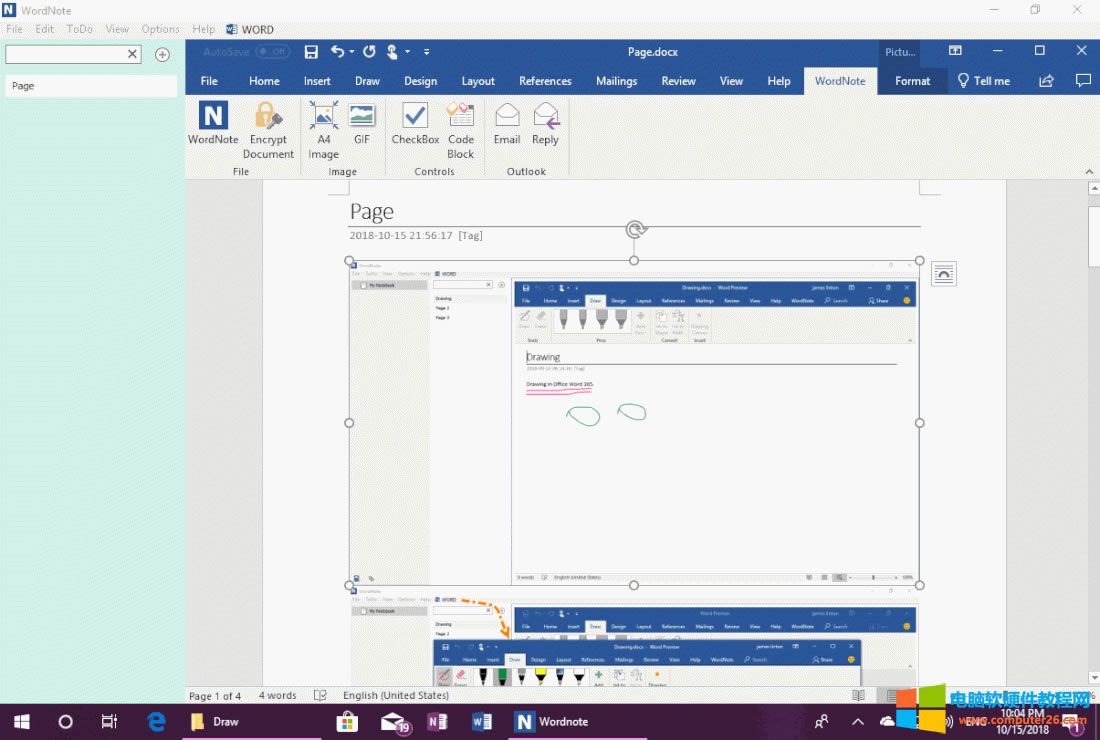The image size is (1100, 740).
Task: Toggle the AutoSave switch
Action: click(272, 51)
